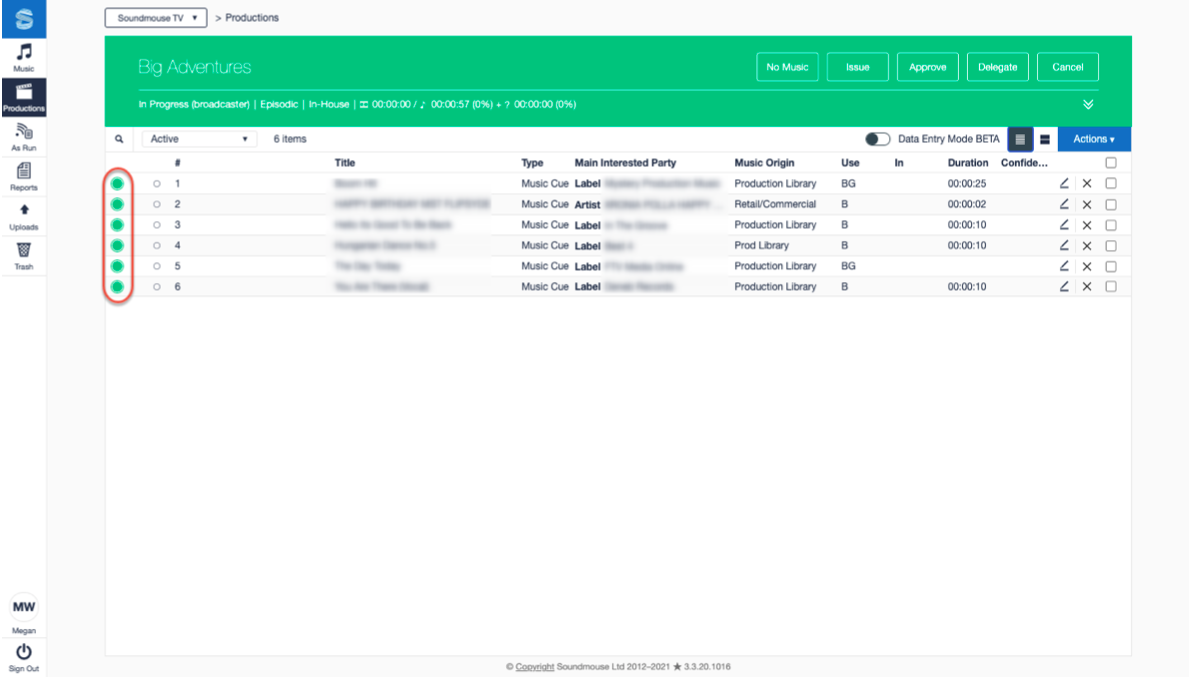This screenshot has height=681, width=1189.
Task: Open the MW Megan user profile
Action: [24, 613]
